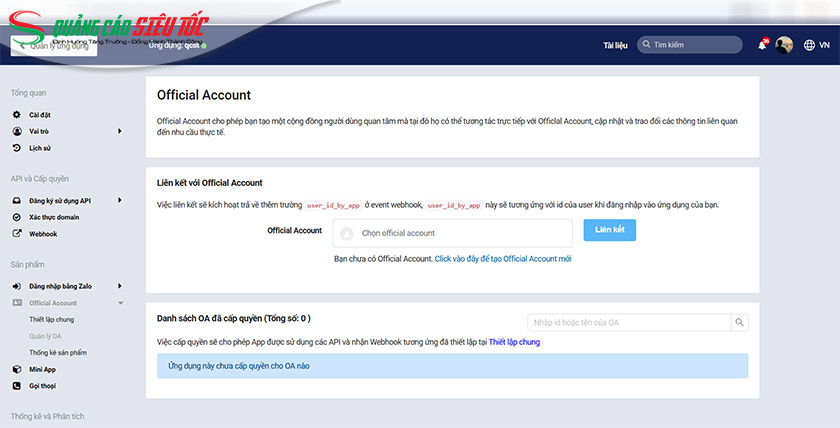Screen dimensions: 840x428
Task: Click the Xác thực domain checkmark icon
Action: coord(16,217)
